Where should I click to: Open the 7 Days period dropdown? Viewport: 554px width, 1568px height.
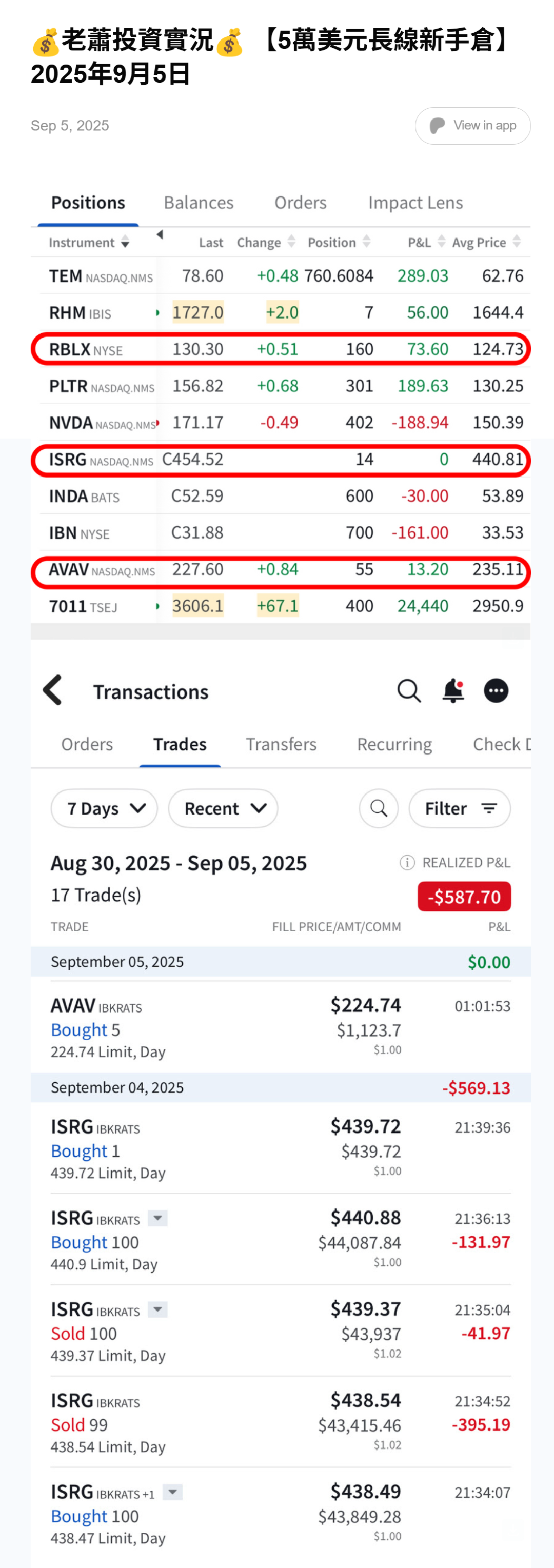pos(104,808)
